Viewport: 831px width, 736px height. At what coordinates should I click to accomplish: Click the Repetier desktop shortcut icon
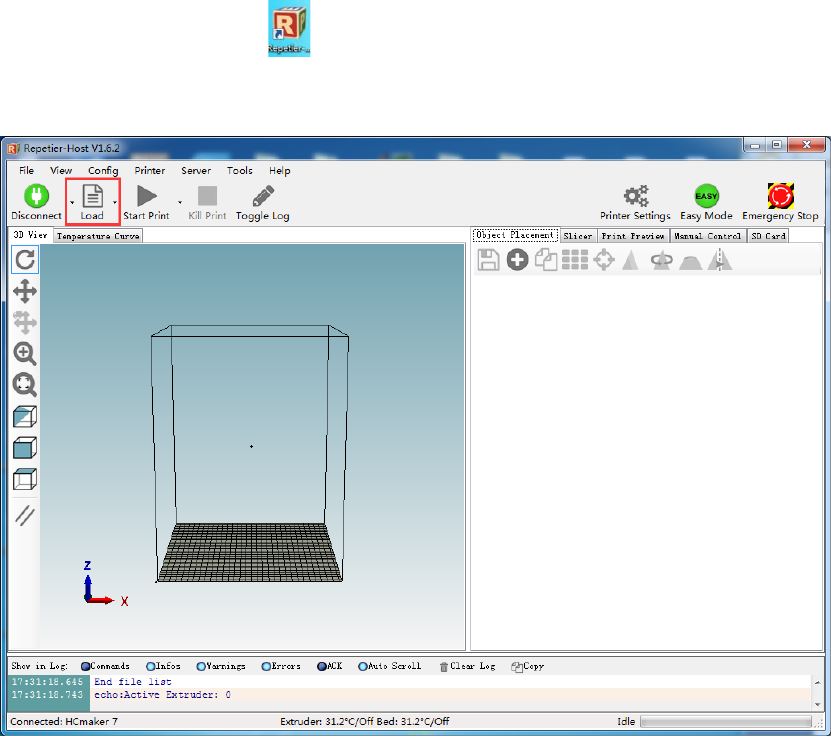(x=289, y=28)
